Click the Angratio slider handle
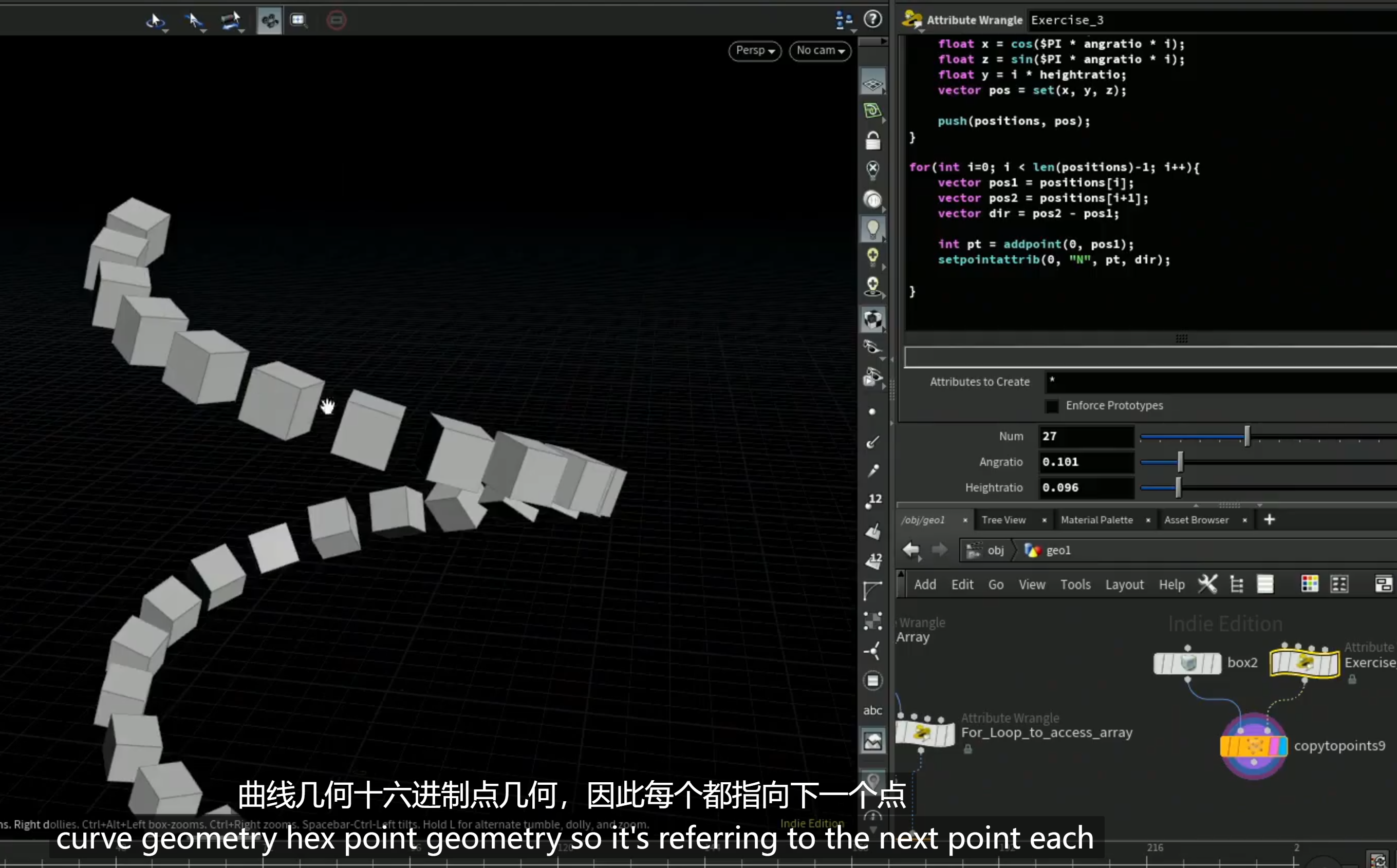The image size is (1397, 868). 1180,462
